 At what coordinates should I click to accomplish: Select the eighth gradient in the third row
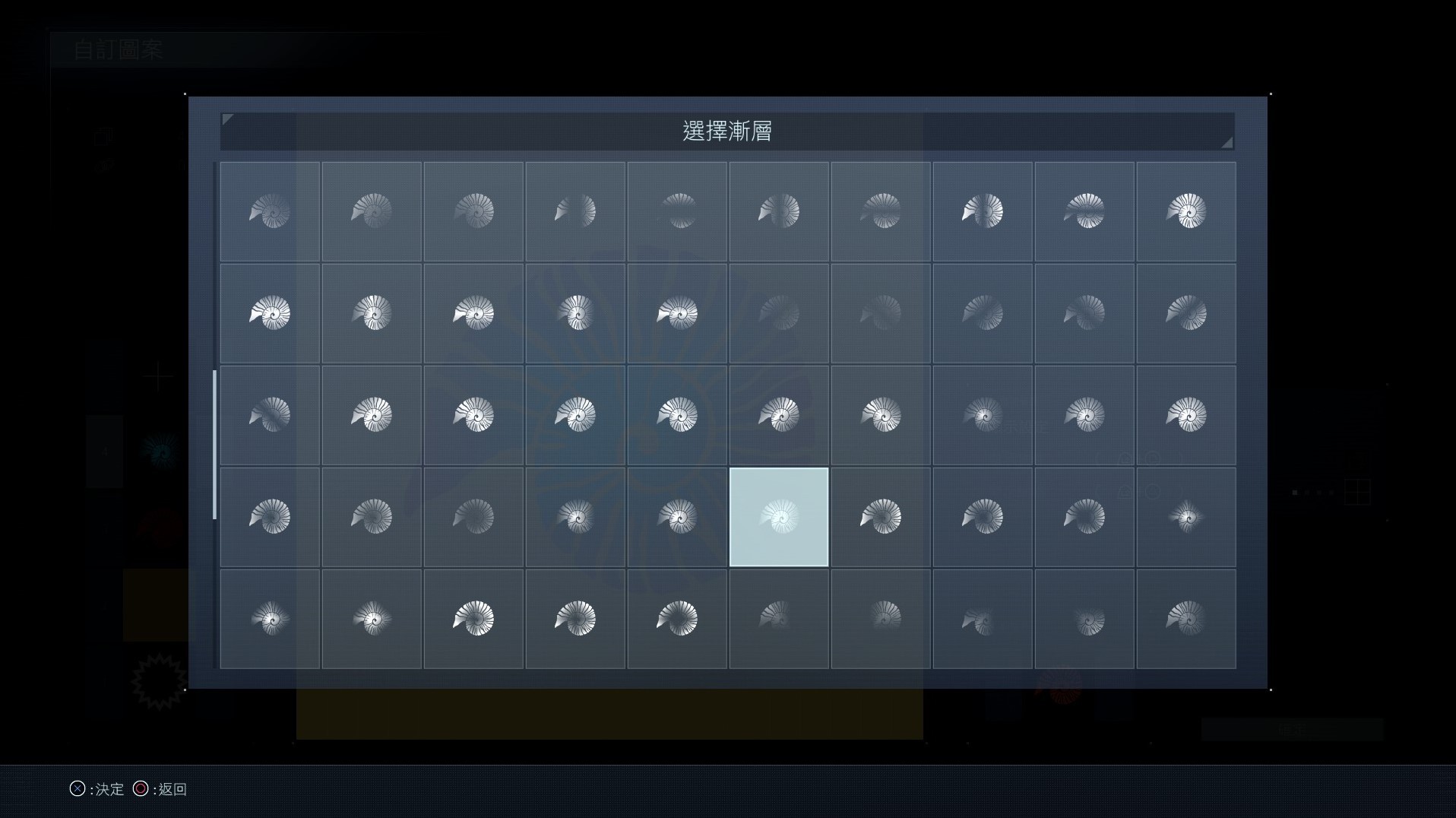[x=983, y=415]
